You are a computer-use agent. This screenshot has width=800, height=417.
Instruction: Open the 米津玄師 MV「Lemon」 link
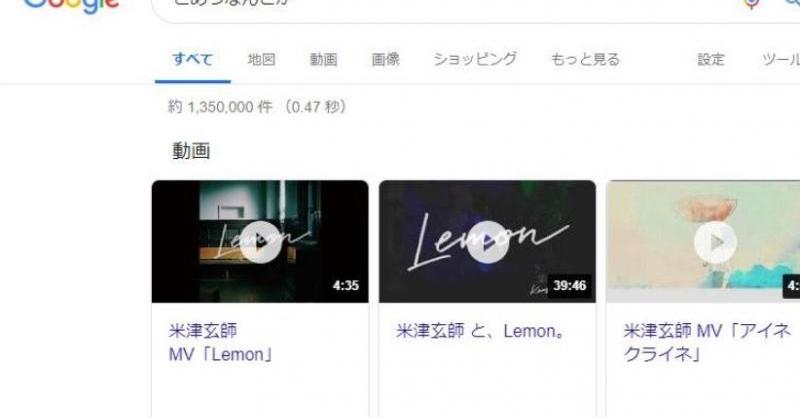pyautogui.click(x=221, y=342)
